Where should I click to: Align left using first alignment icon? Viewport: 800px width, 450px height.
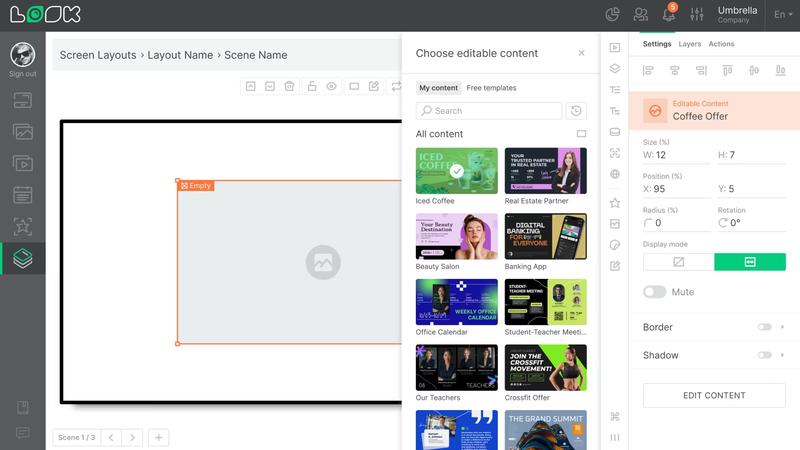[648, 70]
